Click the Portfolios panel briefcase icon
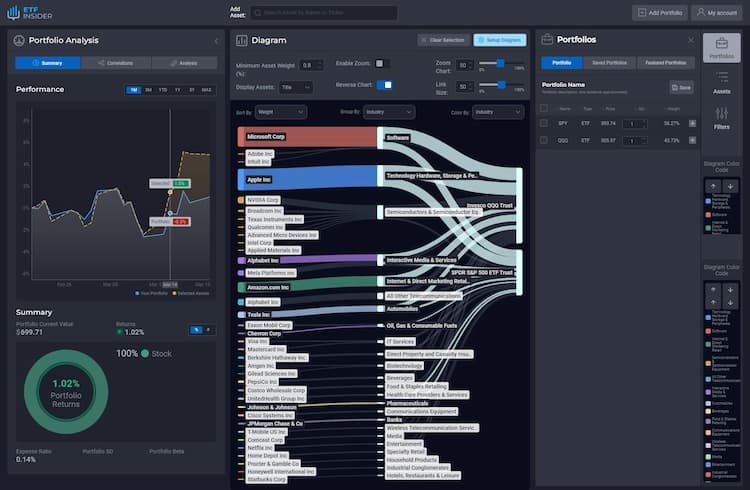This screenshot has height=490, width=750. click(x=547, y=40)
